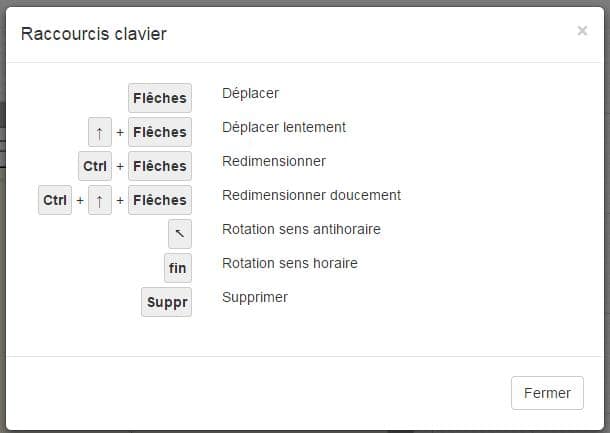Click the Fermer button
Image resolution: width=610 pixels, height=433 pixels.
547,393
